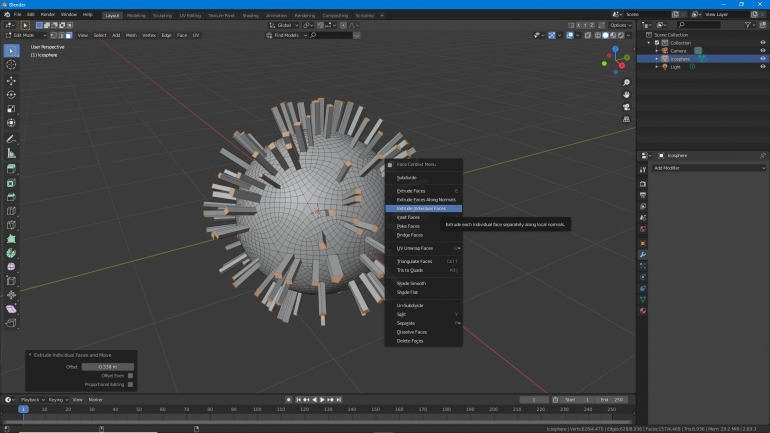Select the Knife tool
The image size is (770, 433).
11,225
